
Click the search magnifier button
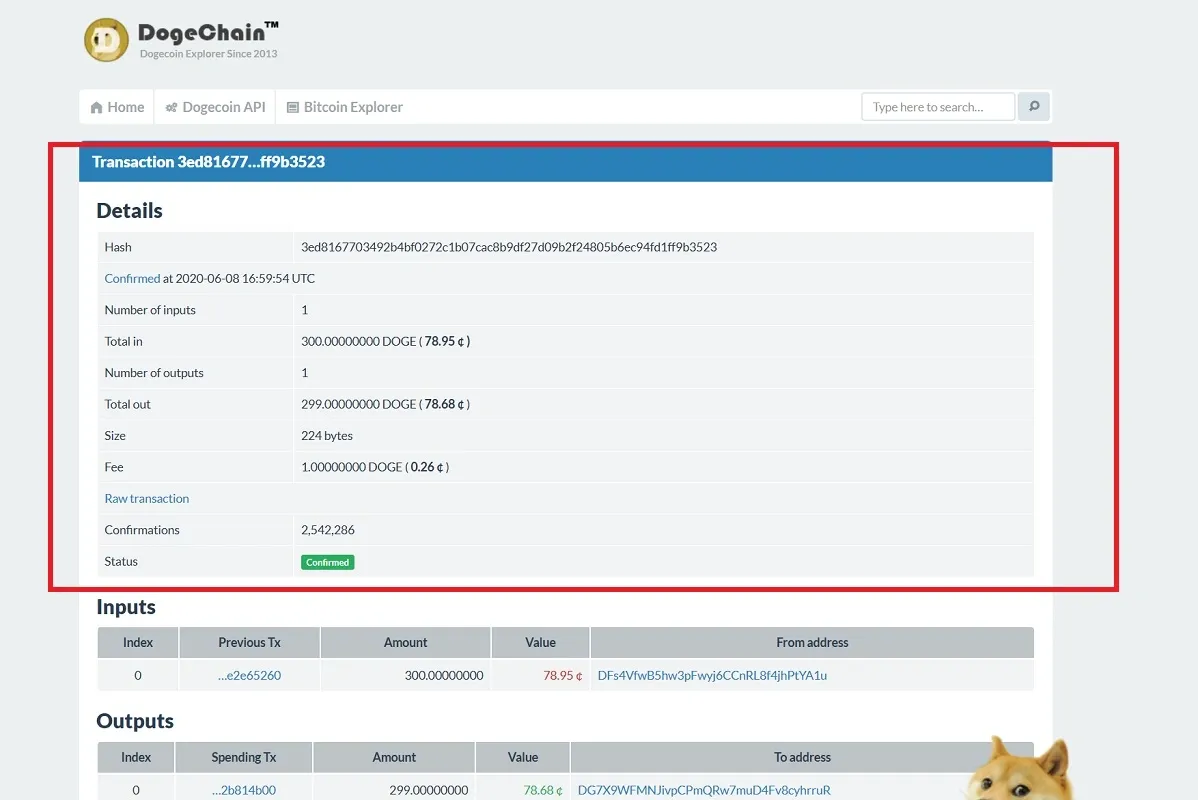click(1034, 107)
